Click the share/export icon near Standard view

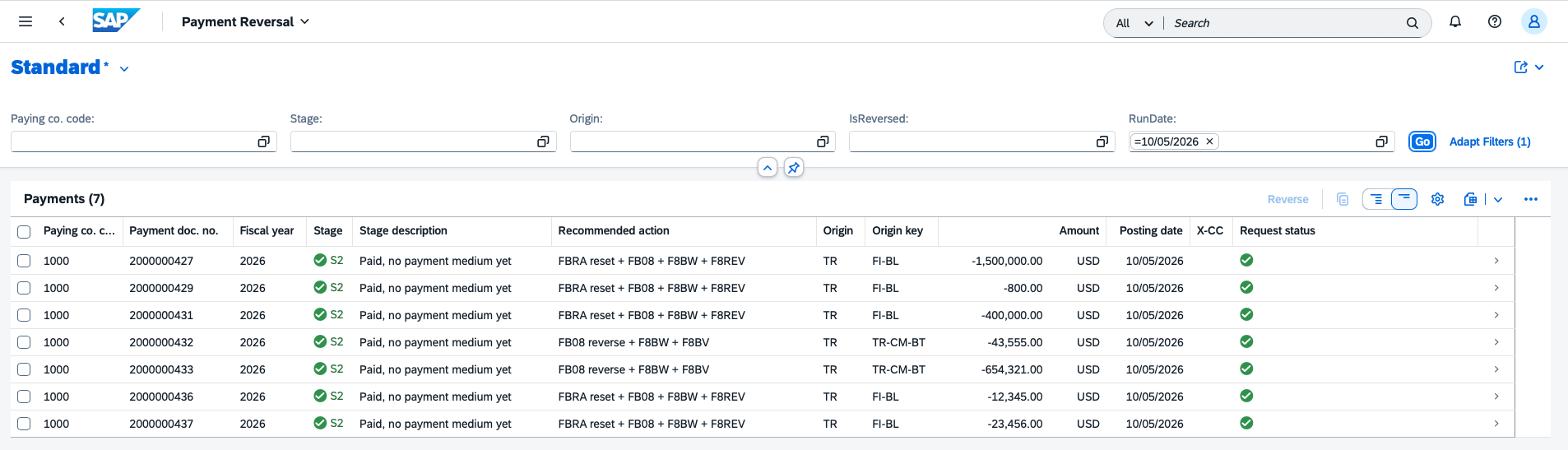[x=1521, y=67]
